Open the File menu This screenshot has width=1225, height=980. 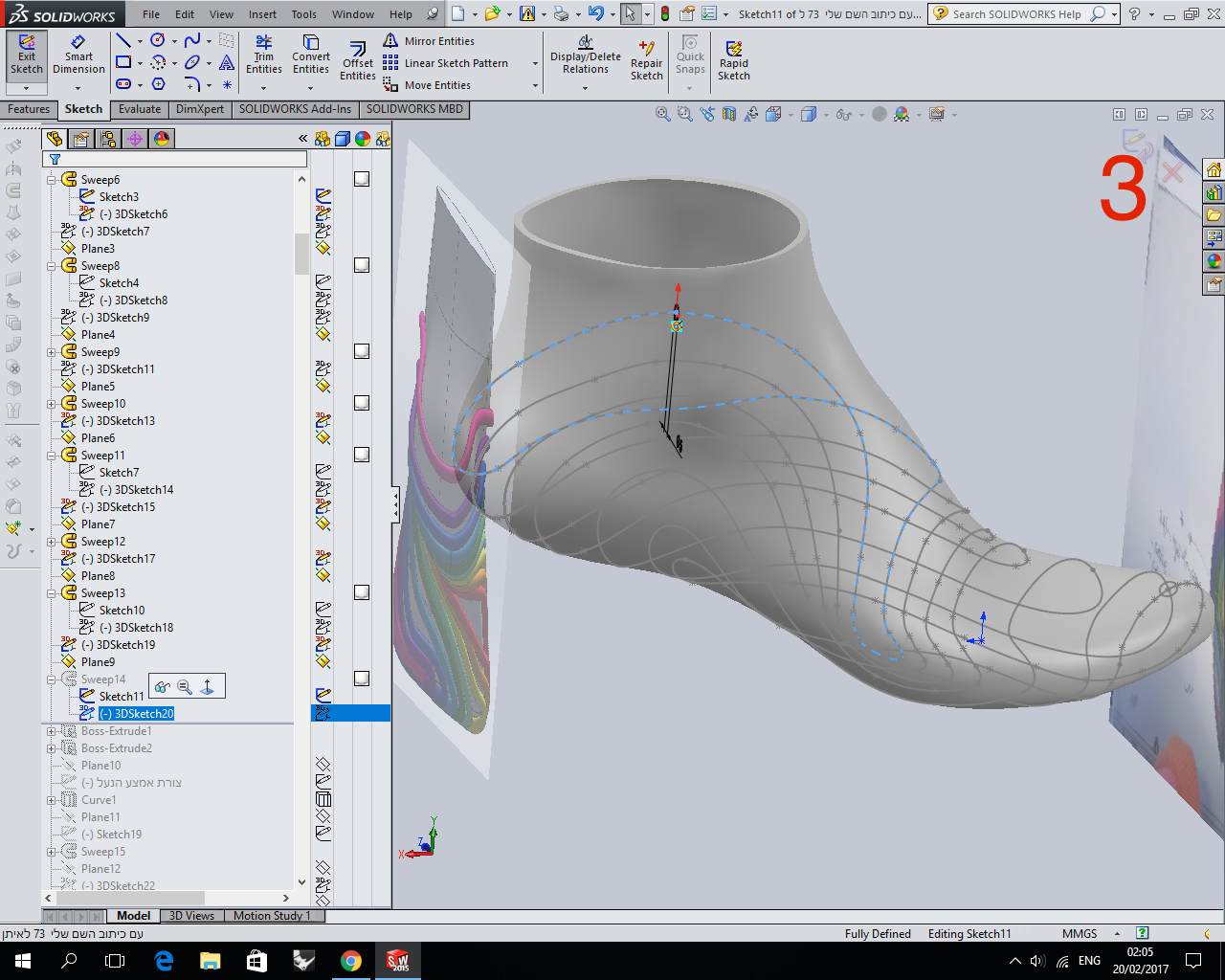coord(151,14)
